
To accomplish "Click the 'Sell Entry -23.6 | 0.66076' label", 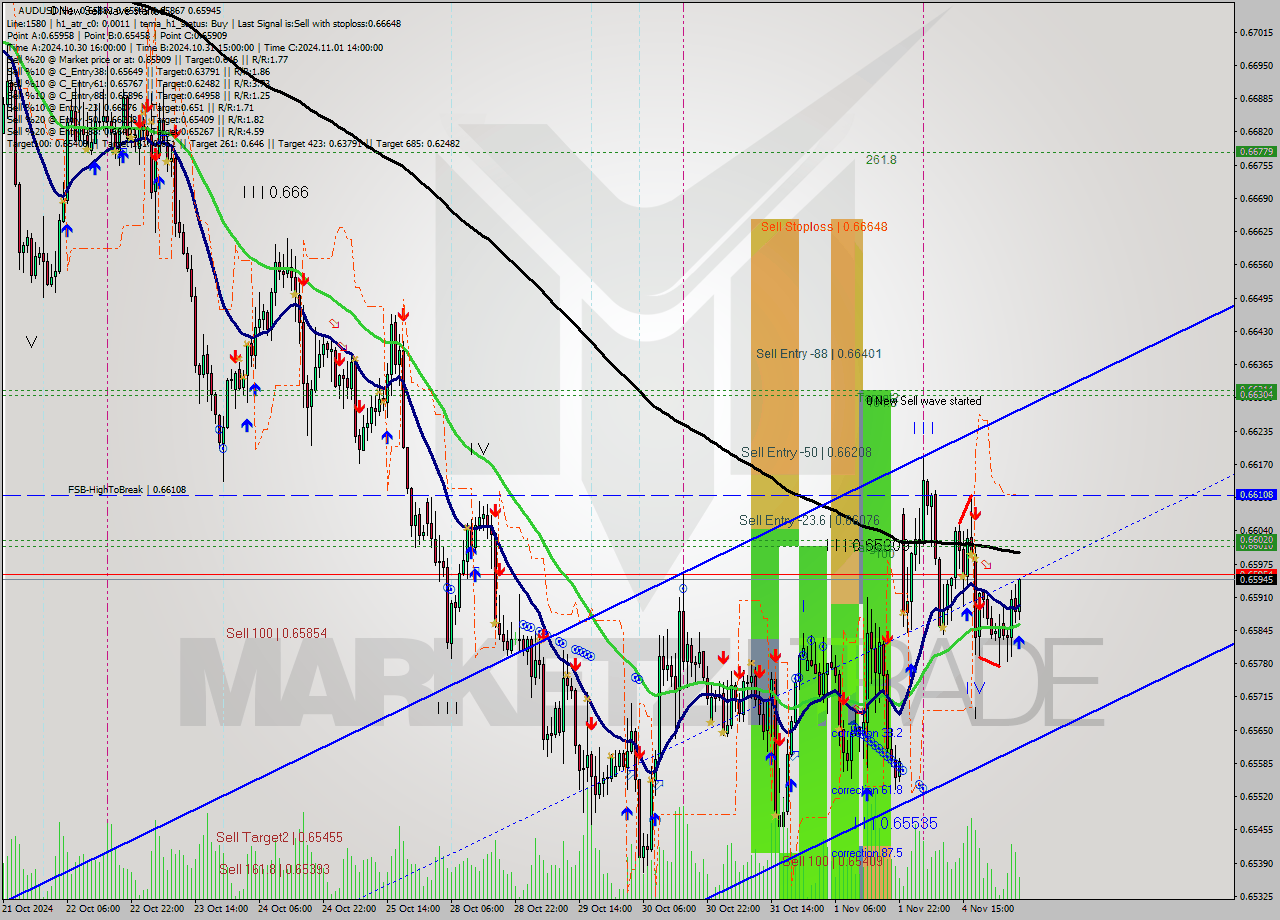I will point(809,520).
